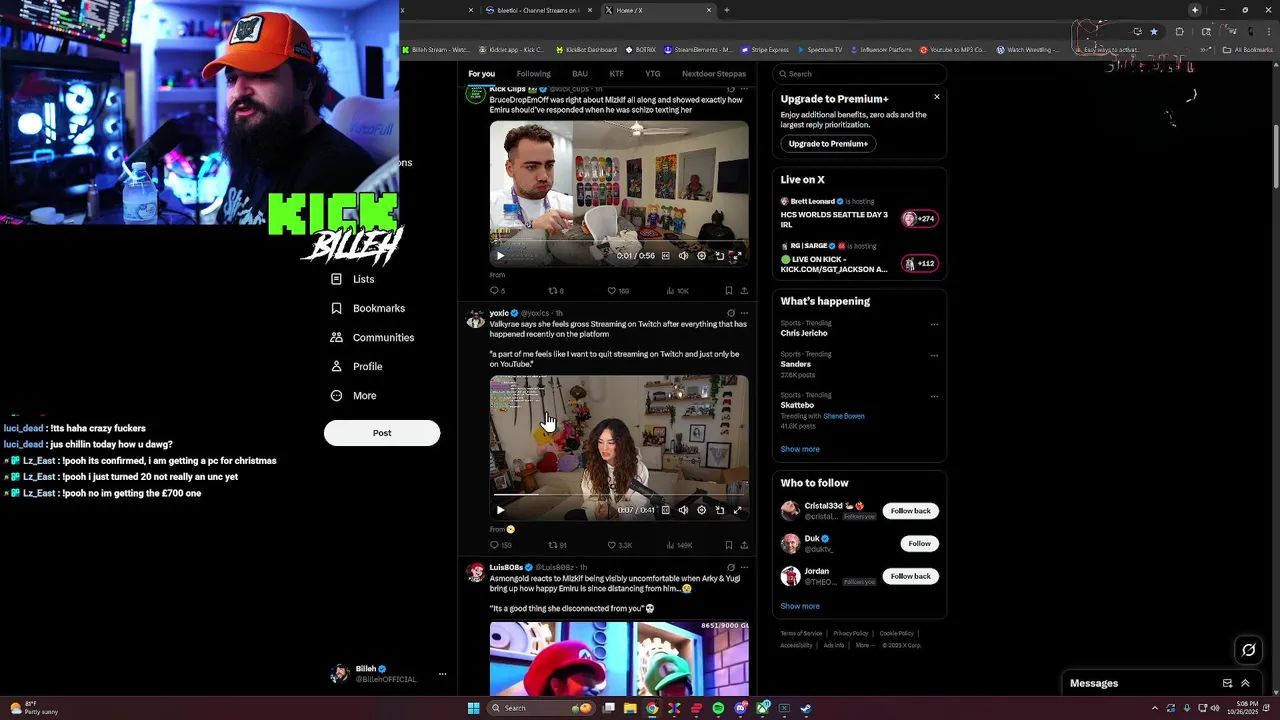Open the Lists icon in X sidebar
1280x720 pixels.
click(x=337, y=279)
